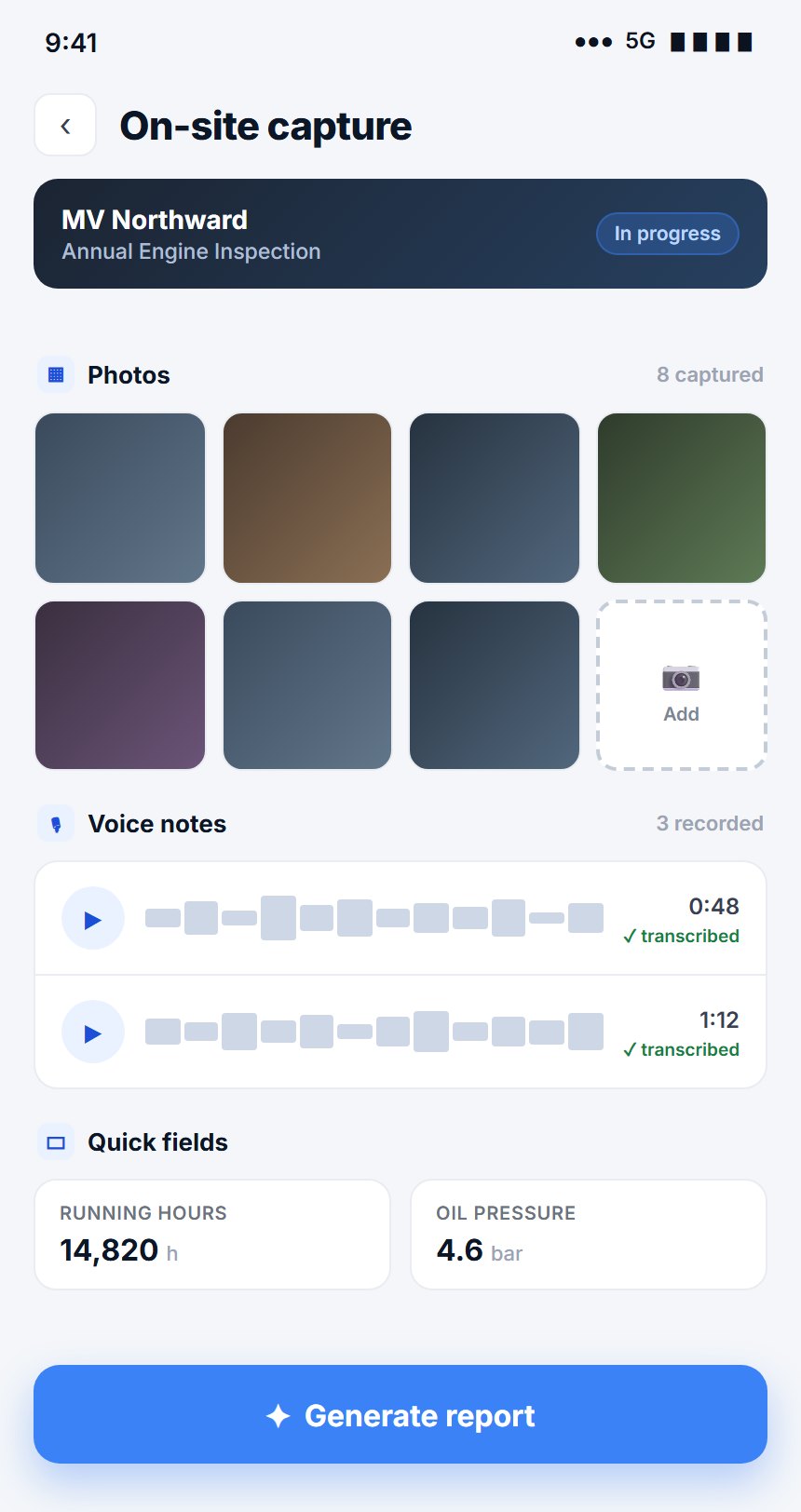Click the sparkle icon on Generate report

coord(278,1416)
